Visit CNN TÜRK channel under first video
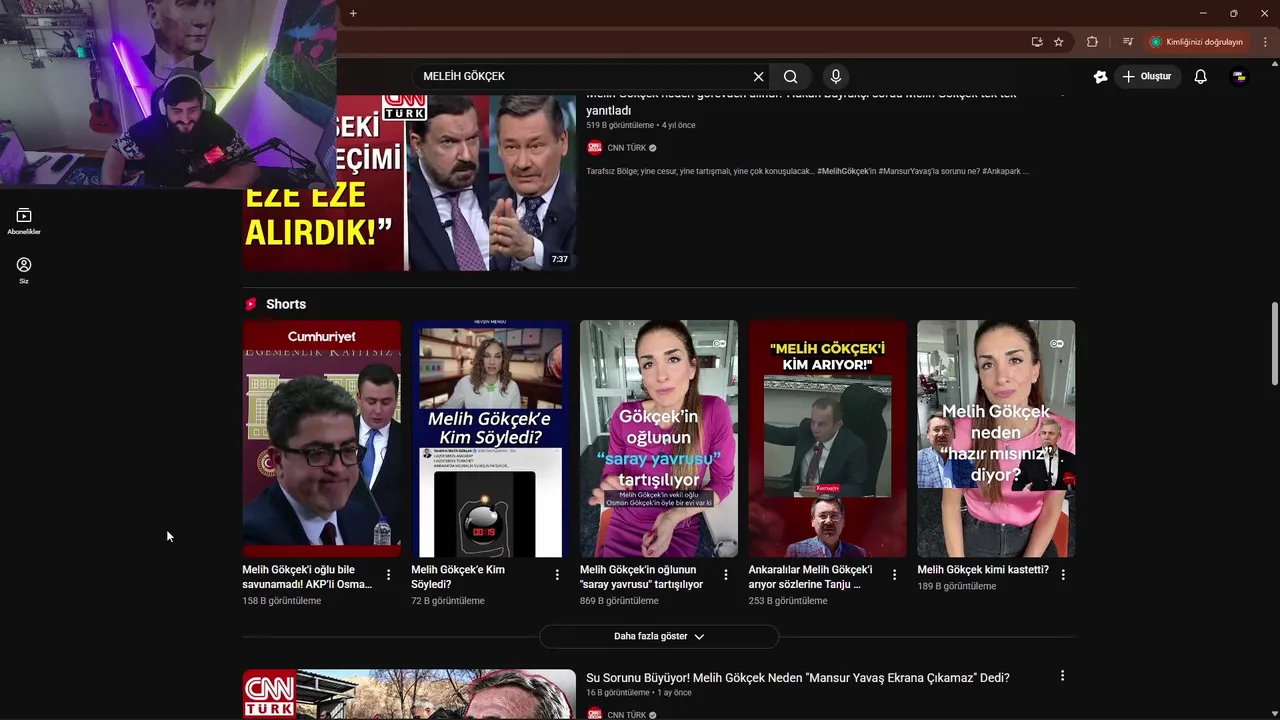The width and height of the screenshot is (1280, 720). tap(627, 148)
